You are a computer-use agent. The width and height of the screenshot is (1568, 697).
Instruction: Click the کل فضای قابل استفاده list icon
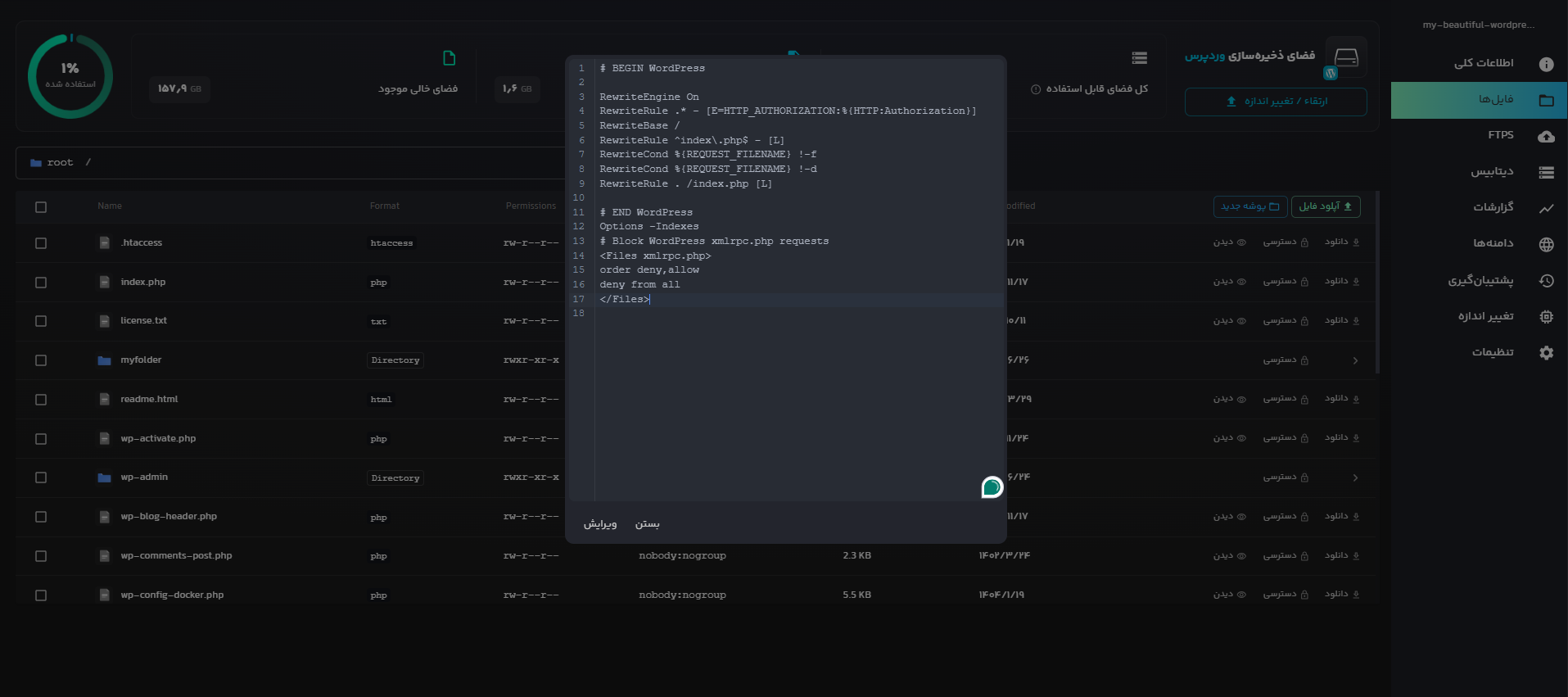pyautogui.click(x=1139, y=57)
